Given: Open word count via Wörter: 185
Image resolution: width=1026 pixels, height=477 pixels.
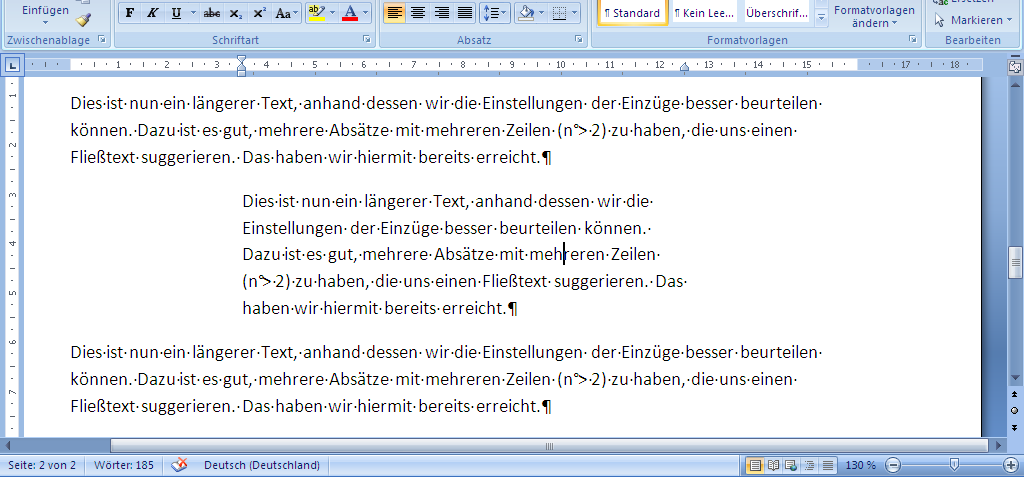Looking at the screenshot, I should click(124, 465).
